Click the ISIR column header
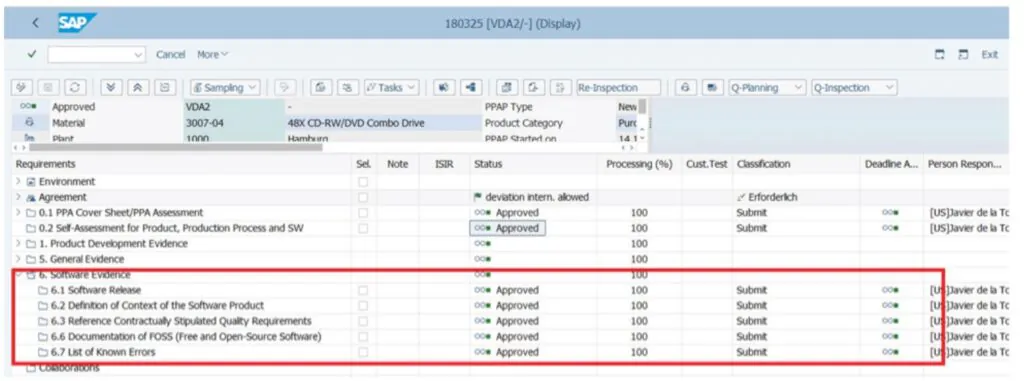 [x=444, y=164]
